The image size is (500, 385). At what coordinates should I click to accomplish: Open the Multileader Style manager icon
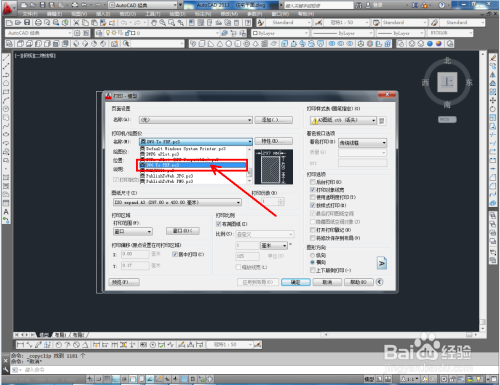coord(434,23)
